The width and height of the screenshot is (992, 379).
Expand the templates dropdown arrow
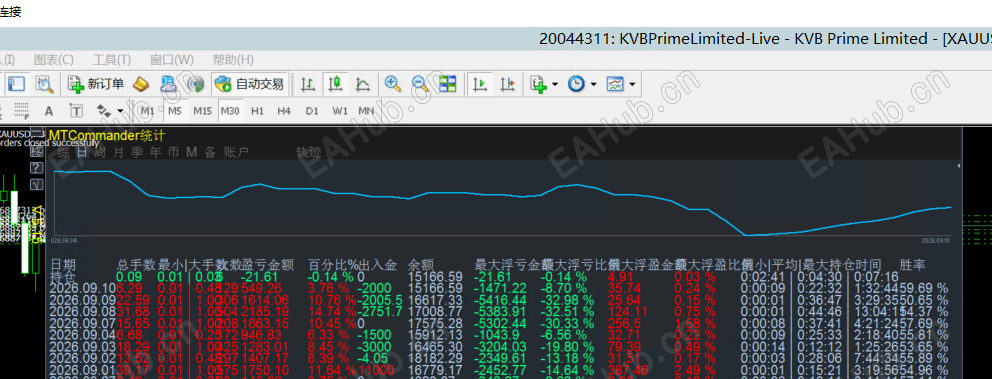(x=631, y=84)
